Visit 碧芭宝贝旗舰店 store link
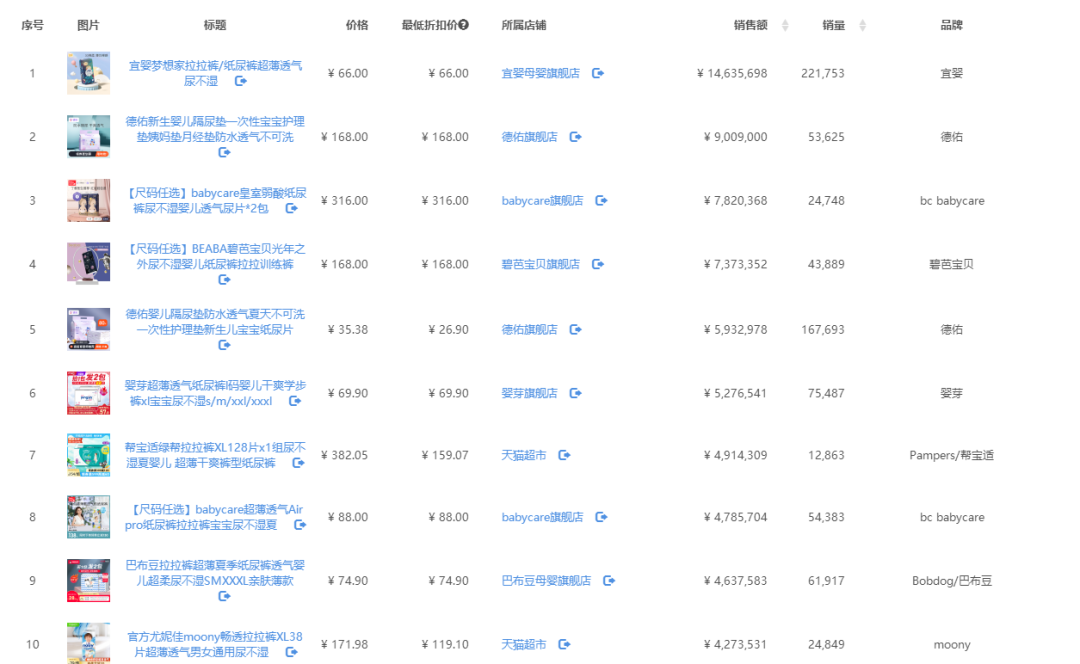 (x=541, y=264)
